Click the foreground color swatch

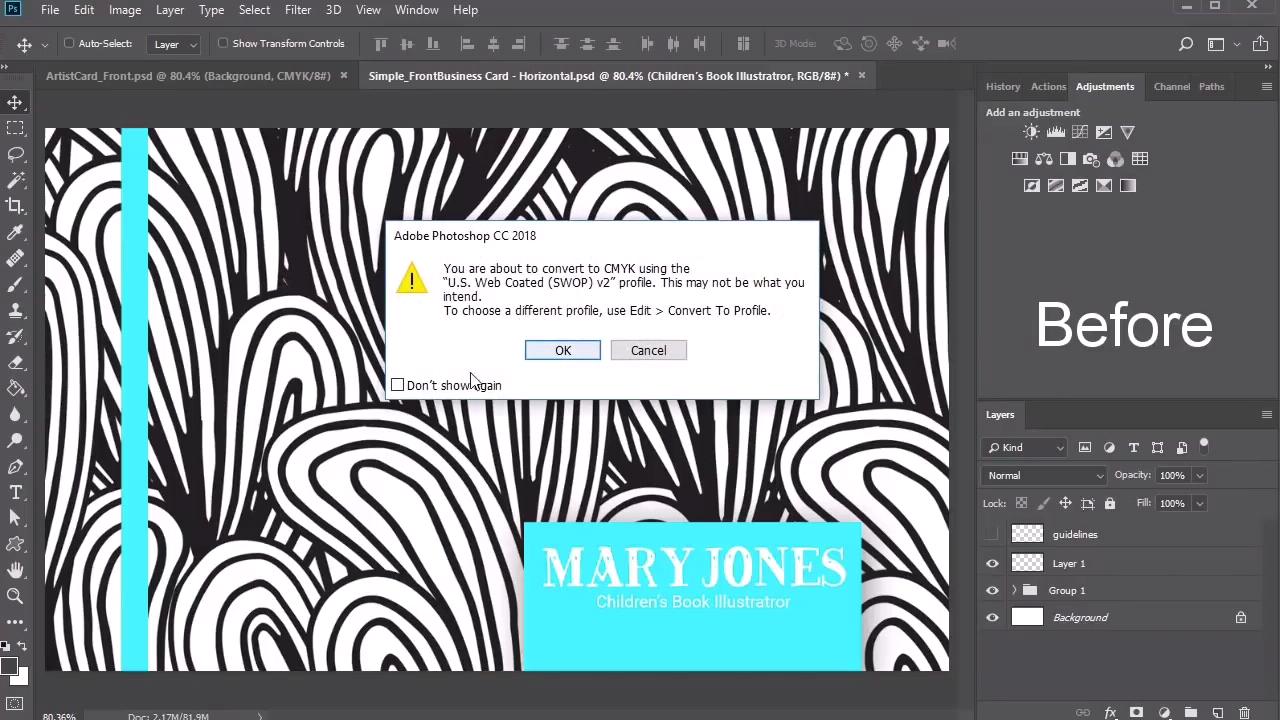[x=9, y=666]
